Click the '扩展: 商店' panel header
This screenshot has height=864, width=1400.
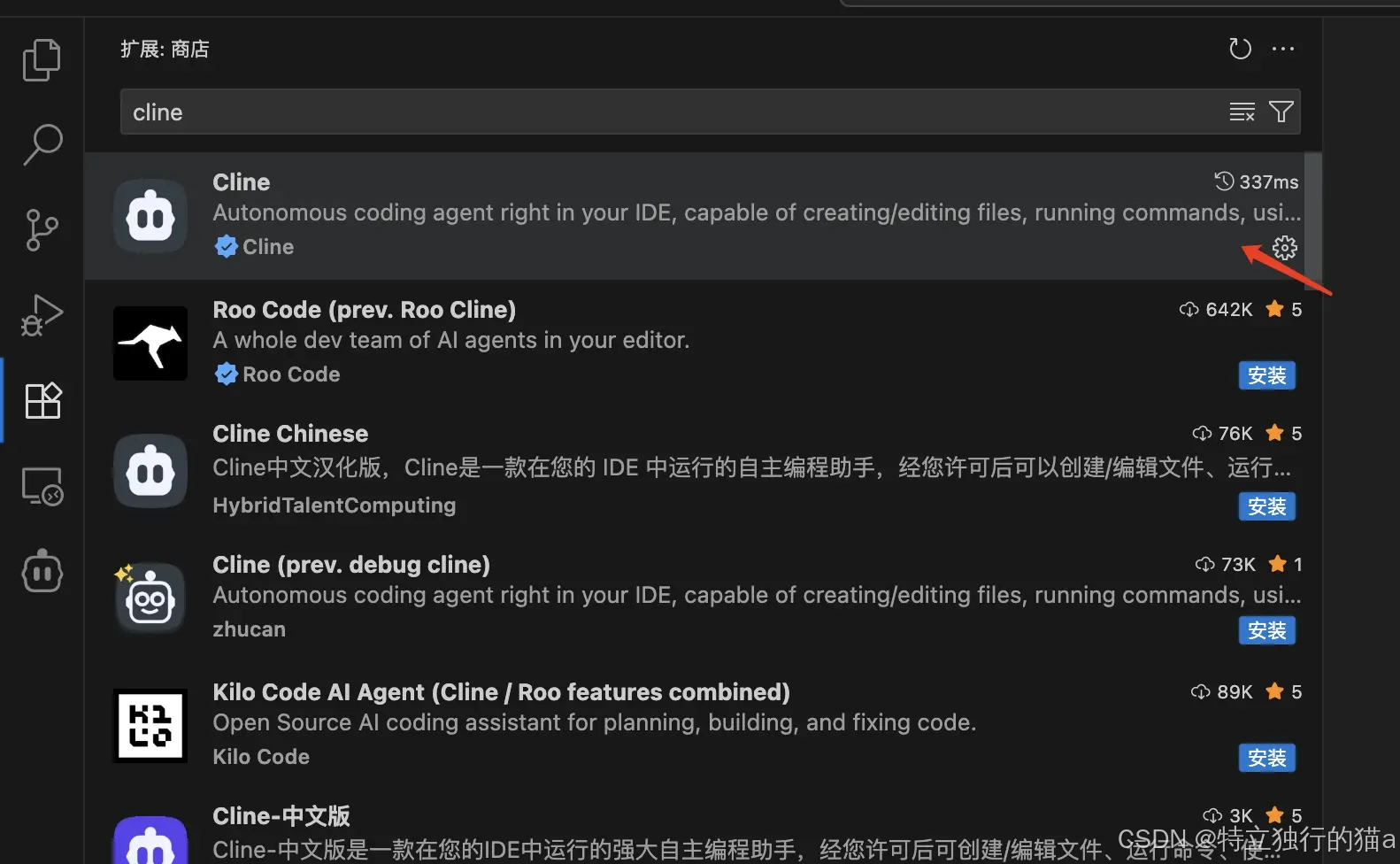tap(165, 49)
